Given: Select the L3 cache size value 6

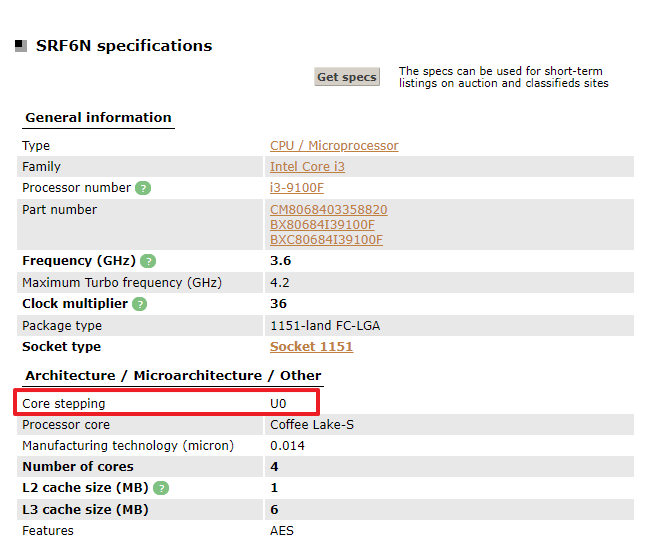Looking at the screenshot, I should (274, 510).
